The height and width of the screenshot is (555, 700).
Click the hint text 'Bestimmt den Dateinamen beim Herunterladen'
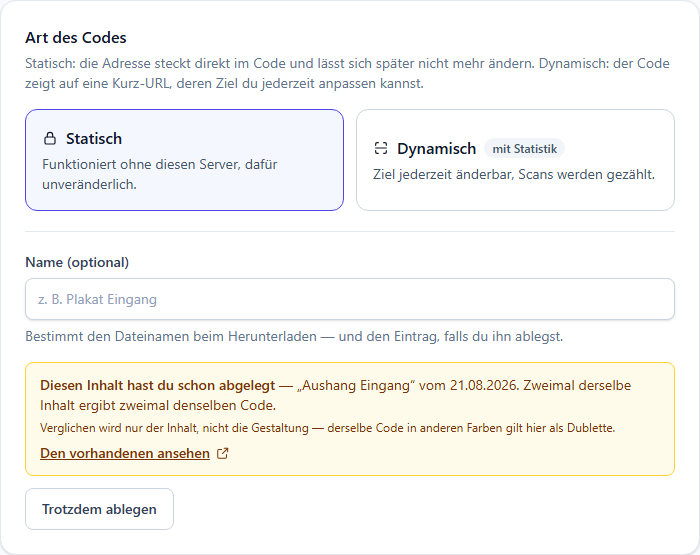(x=171, y=336)
